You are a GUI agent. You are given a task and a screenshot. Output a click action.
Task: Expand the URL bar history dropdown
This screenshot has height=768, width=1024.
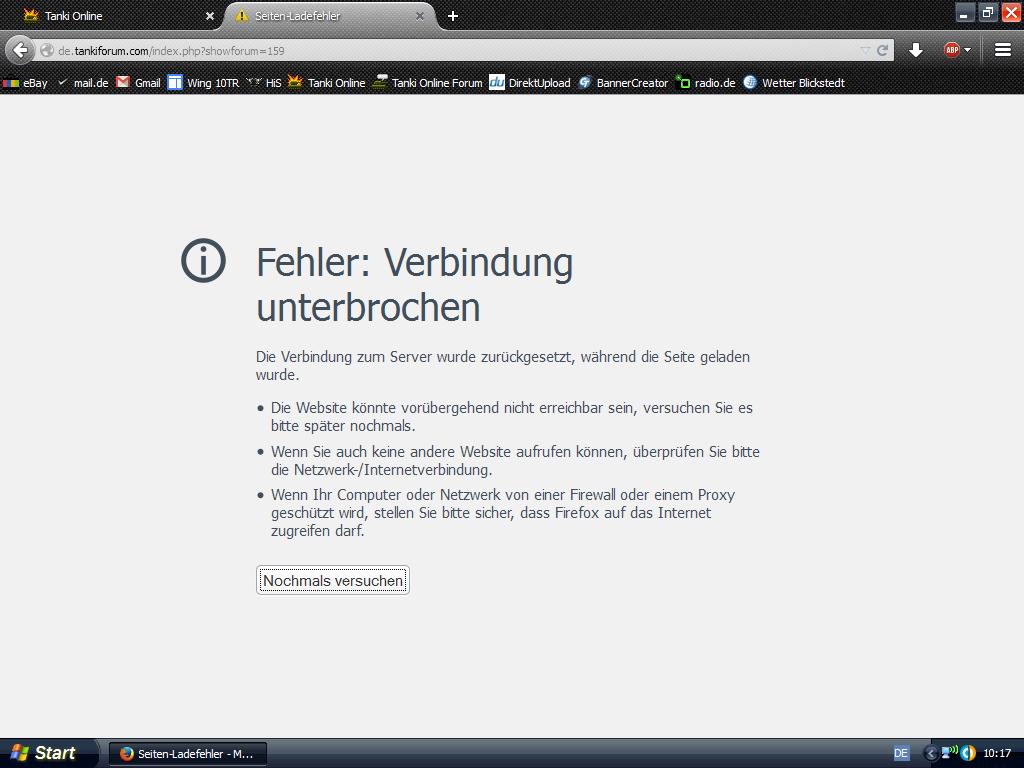[865, 50]
